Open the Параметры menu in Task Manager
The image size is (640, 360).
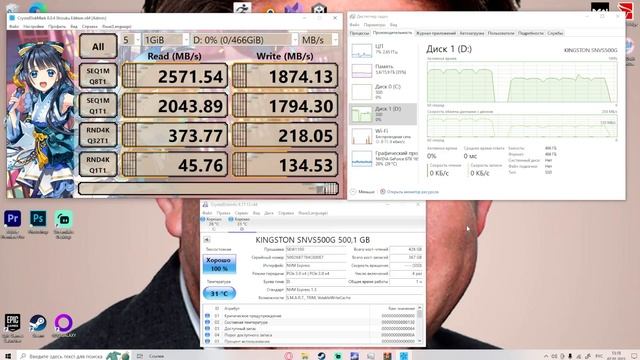(x=374, y=25)
